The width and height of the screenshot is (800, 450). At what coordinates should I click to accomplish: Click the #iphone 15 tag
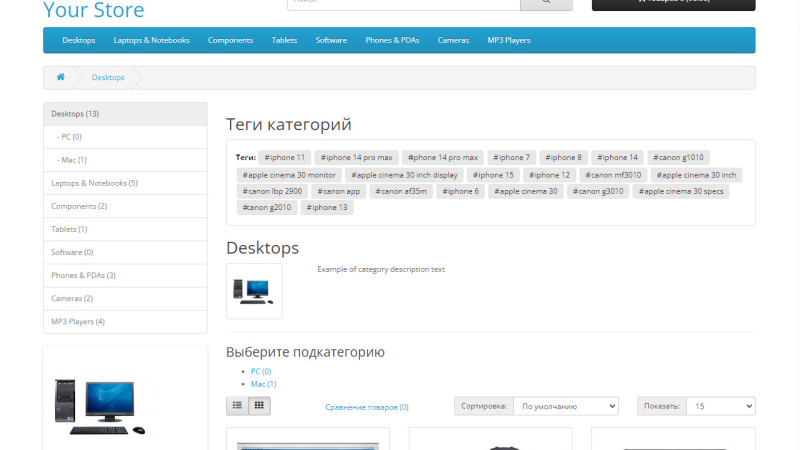click(x=493, y=175)
